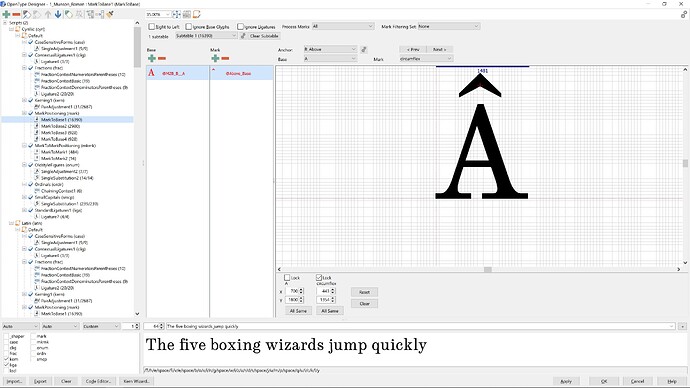This screenshot has height=388, width=690.
Task: Click the Apply button
Action: (x=566, y=381)
